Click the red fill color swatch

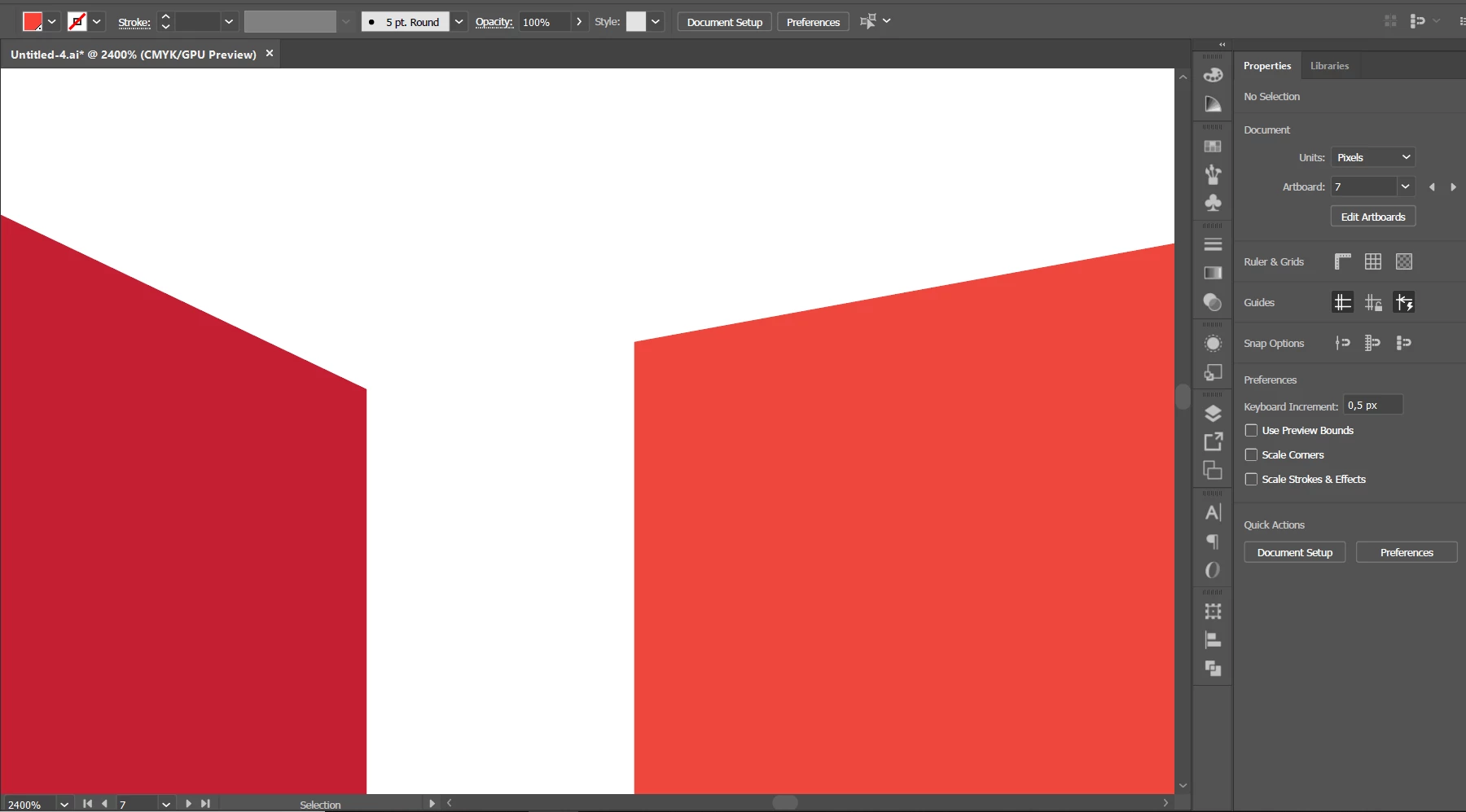tap(33, 22)
